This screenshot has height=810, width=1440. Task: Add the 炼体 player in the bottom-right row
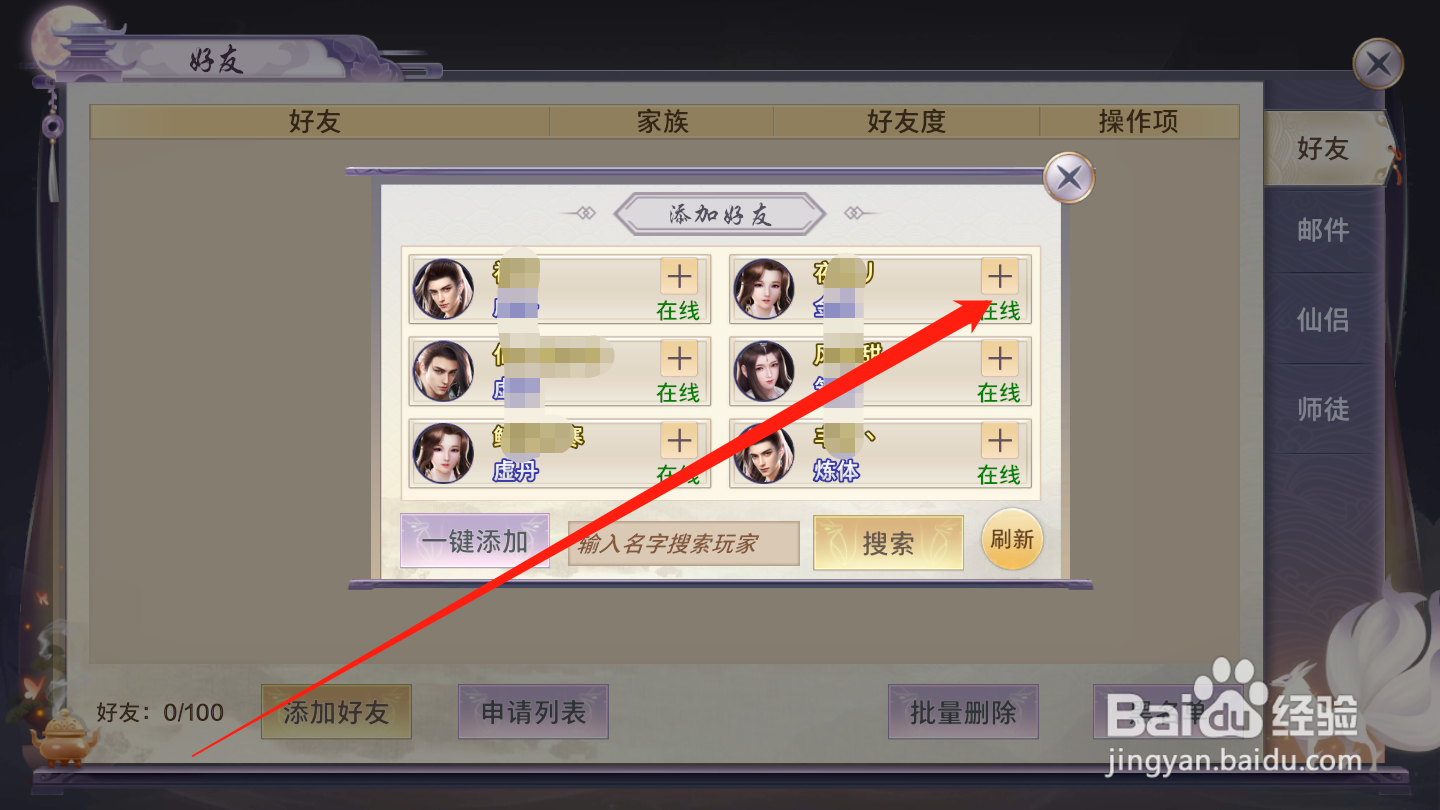[x=999, y=440]
